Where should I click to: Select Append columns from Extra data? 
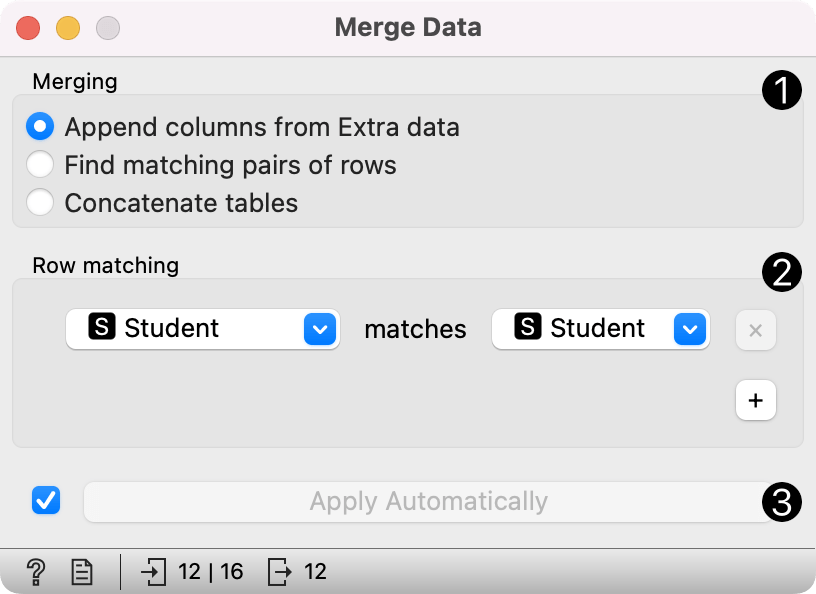[40, 127]
